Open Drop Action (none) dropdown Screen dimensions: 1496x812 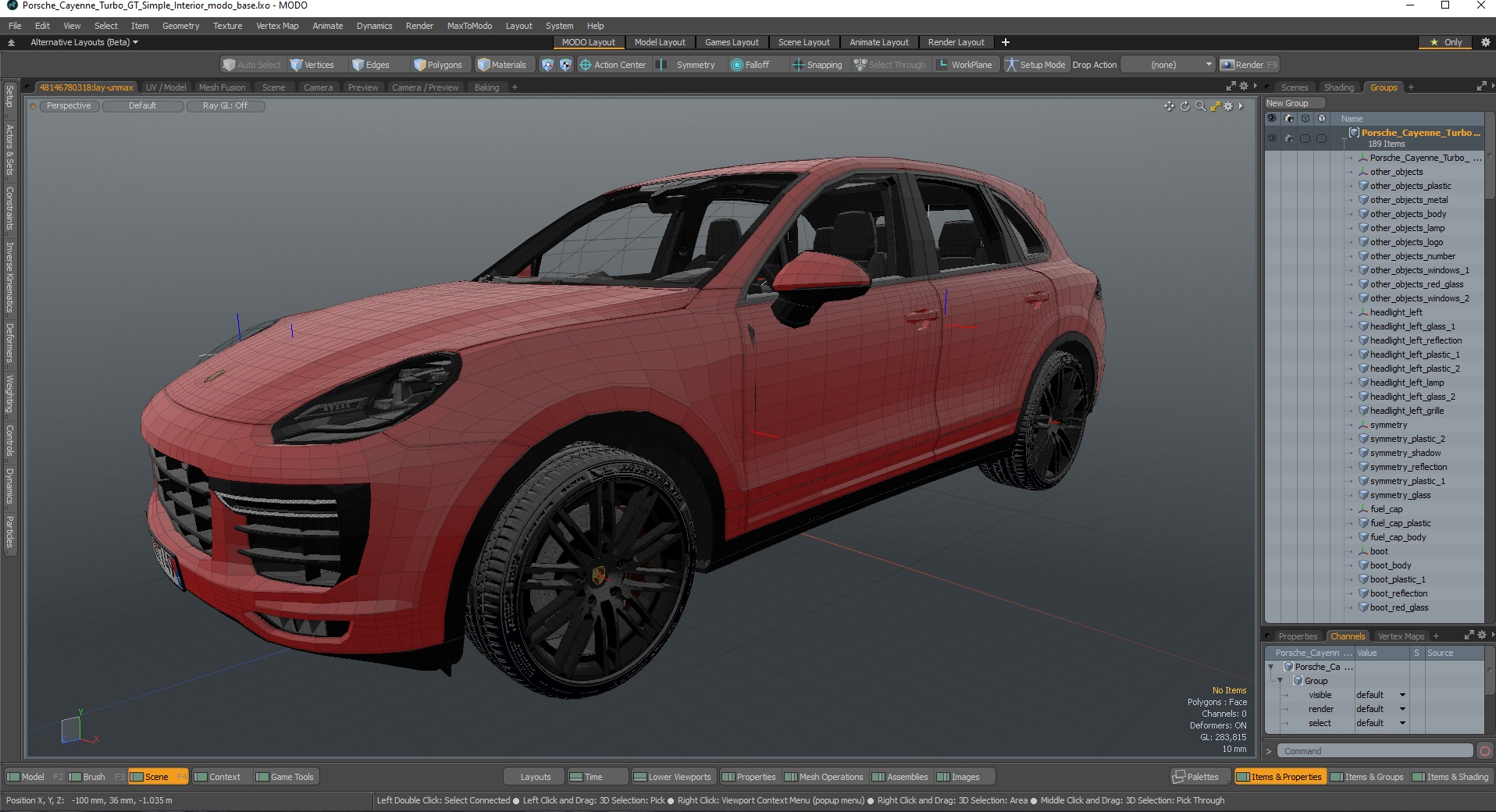pyautogui.click(x=1168, y=65)
